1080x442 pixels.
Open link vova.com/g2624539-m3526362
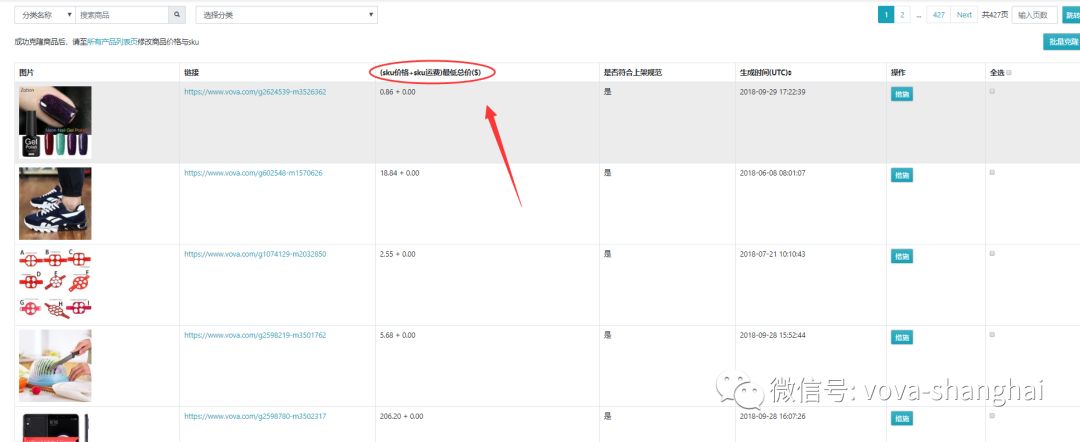[255, 92]
